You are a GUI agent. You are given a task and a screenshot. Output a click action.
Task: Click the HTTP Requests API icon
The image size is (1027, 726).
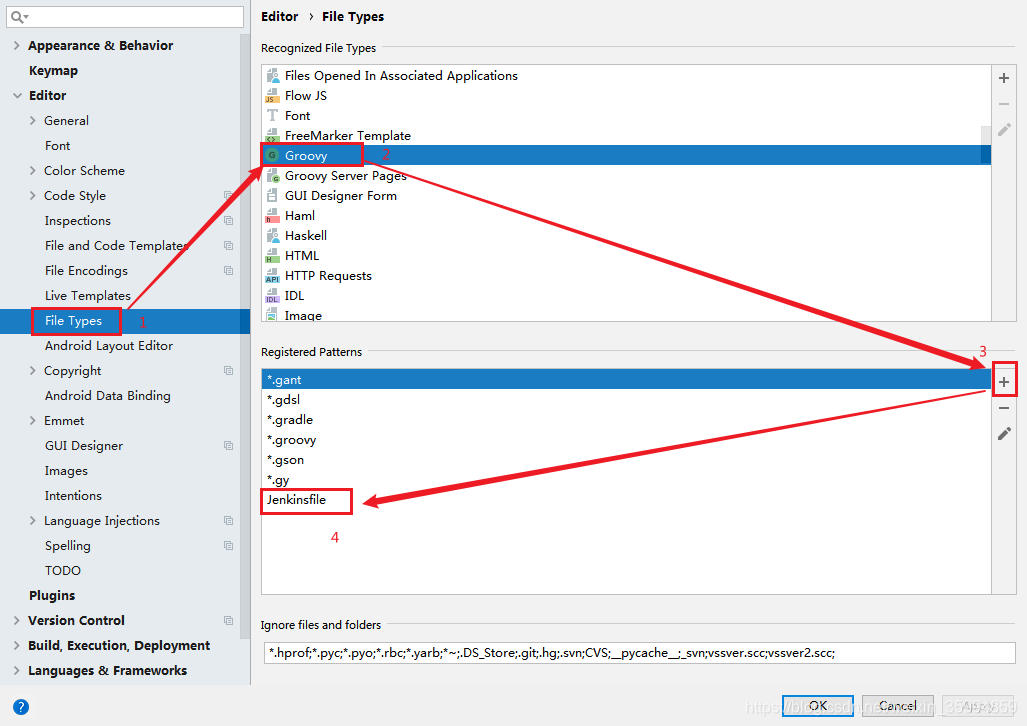(x=272, y=276)
